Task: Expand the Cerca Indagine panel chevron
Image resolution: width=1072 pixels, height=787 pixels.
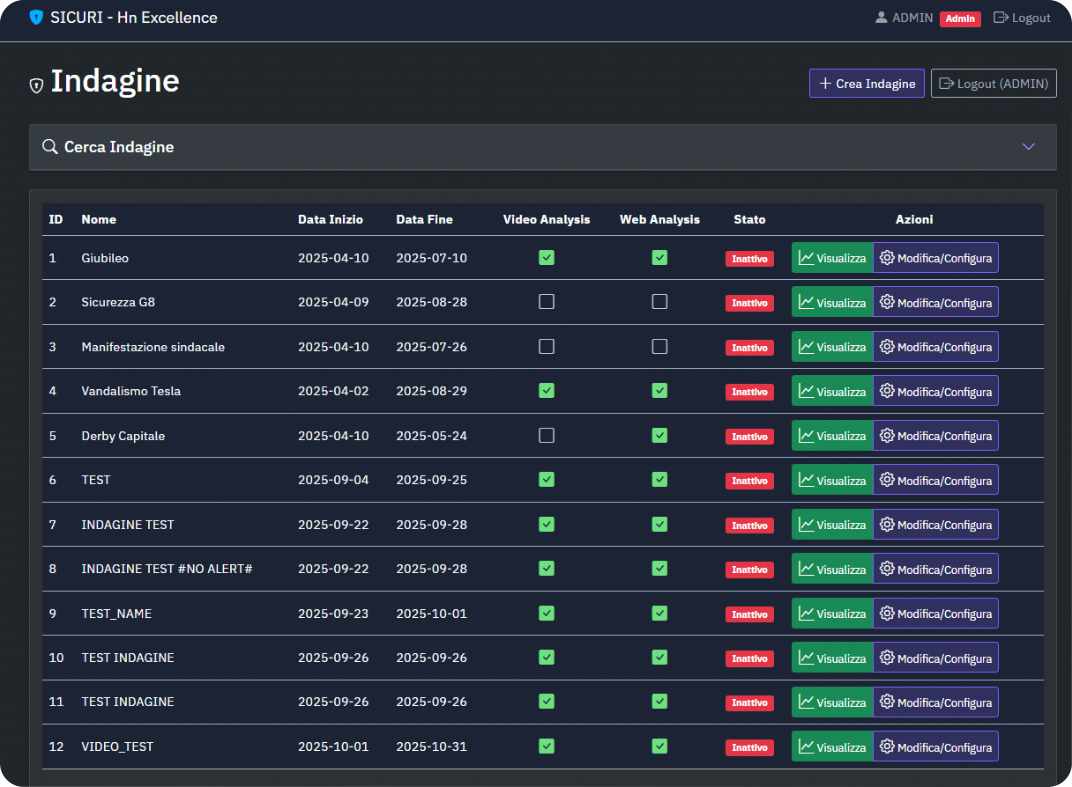Action: coord(1028,147)
